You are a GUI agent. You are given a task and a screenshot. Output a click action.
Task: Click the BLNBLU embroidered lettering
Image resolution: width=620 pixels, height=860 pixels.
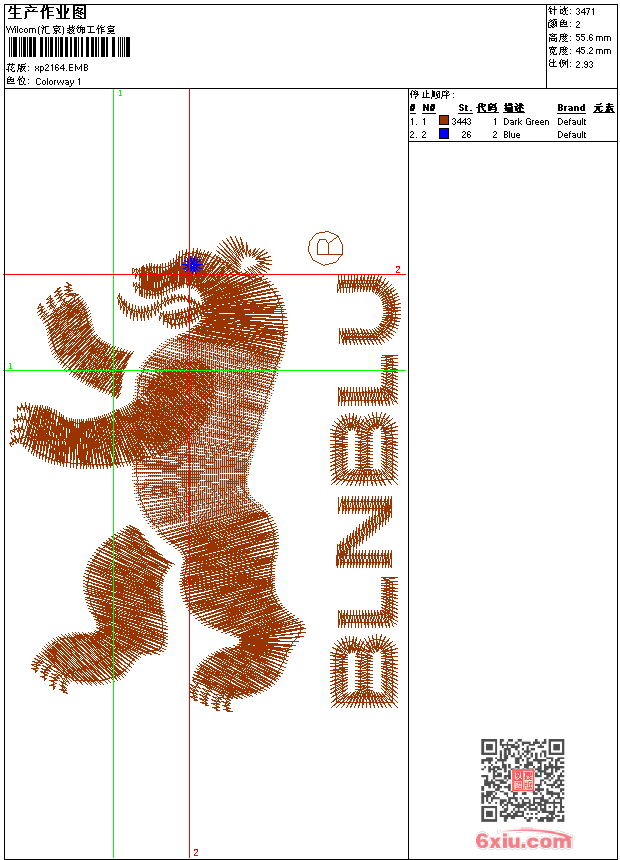coord(365,491)
